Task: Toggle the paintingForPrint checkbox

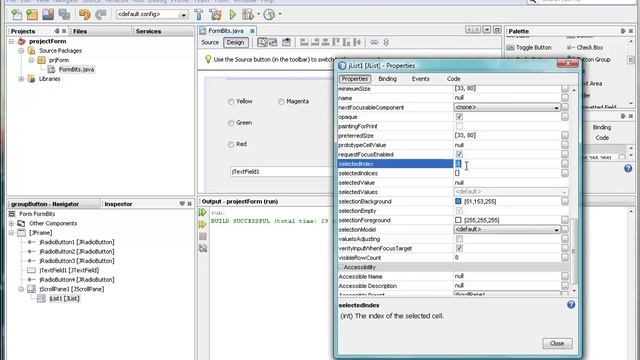Action: click(459, 126)
